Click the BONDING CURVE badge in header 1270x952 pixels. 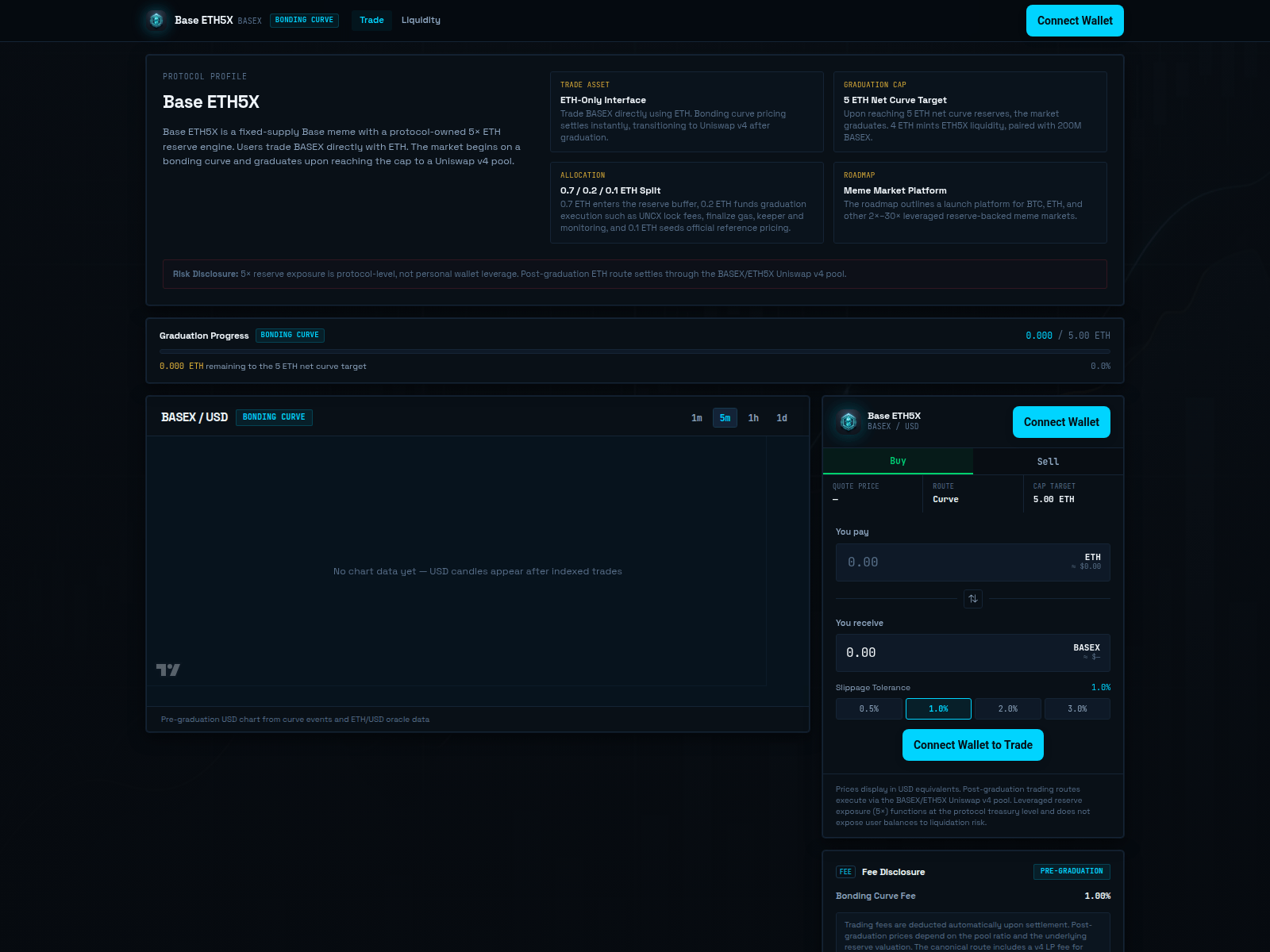pos(304,20)
